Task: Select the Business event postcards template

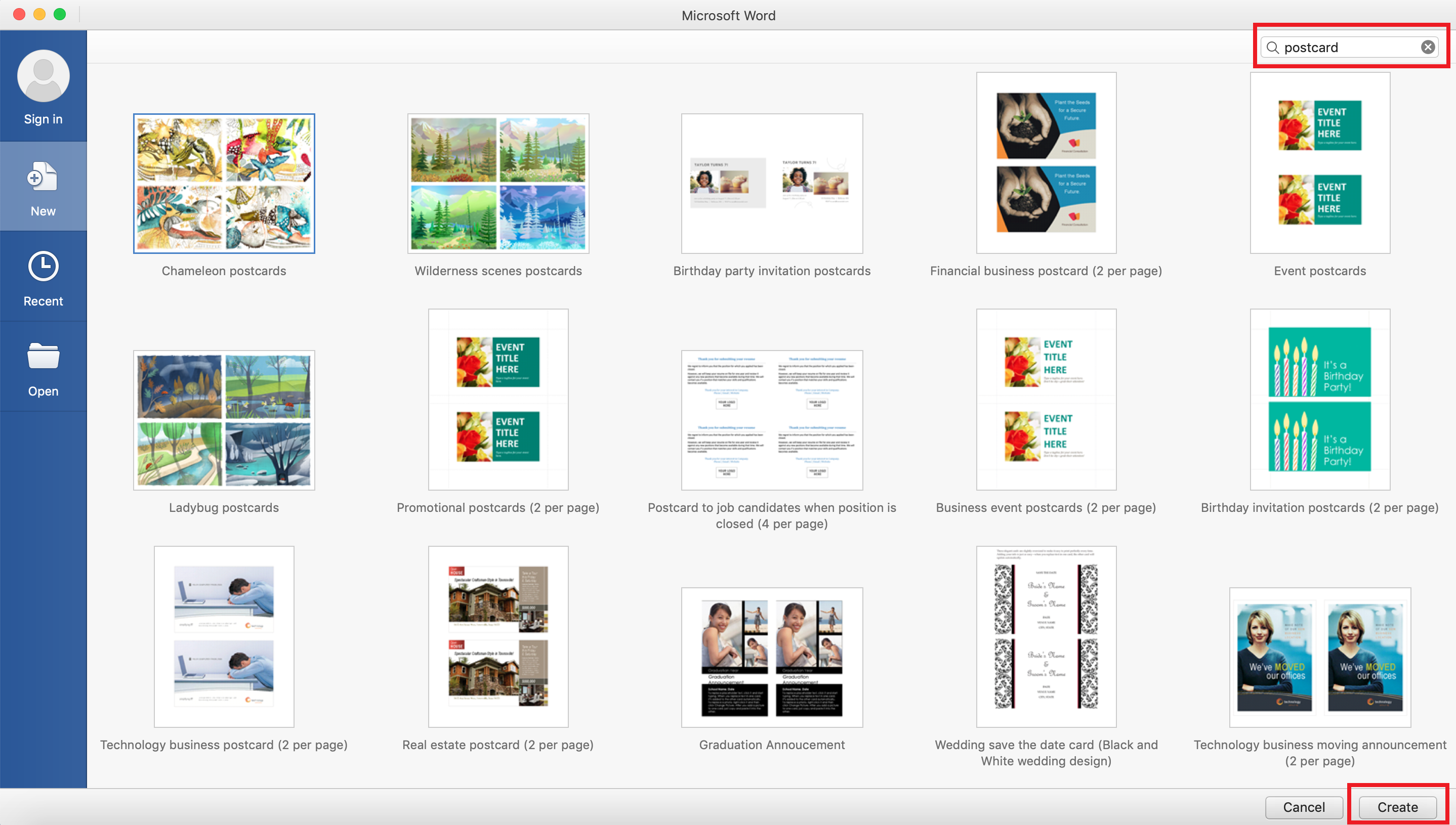Action: coord(1046,399)
